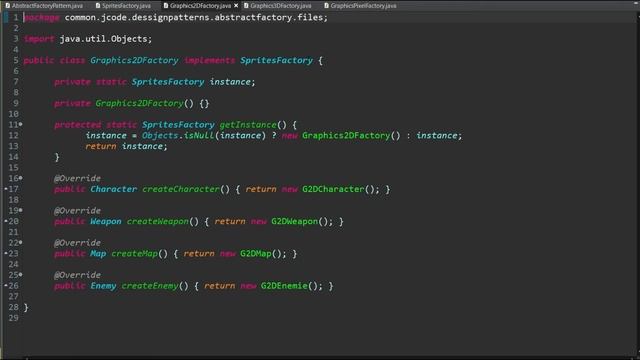
Task: Collapse the fold marker at line 16
Action: point(20,178)
